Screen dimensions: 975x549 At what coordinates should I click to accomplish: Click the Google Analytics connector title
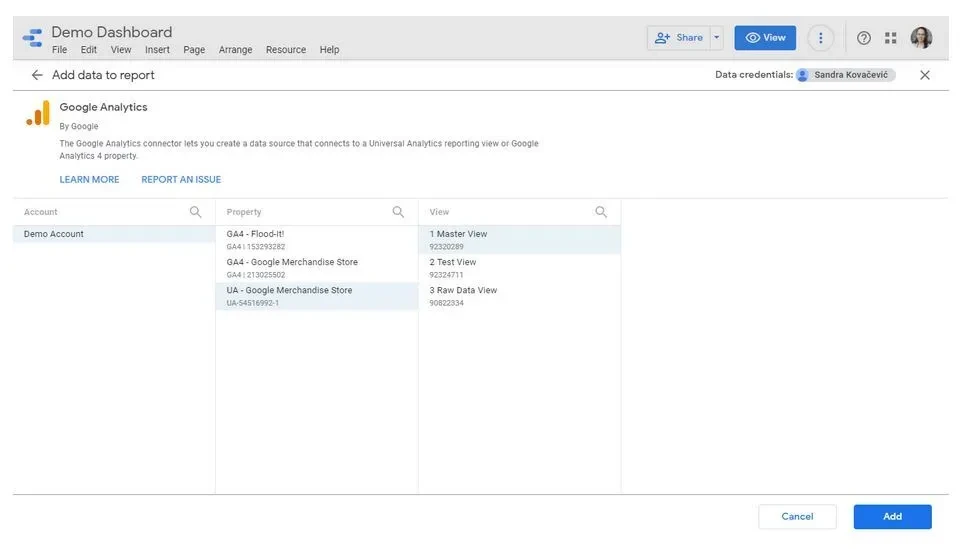(103, 107)
